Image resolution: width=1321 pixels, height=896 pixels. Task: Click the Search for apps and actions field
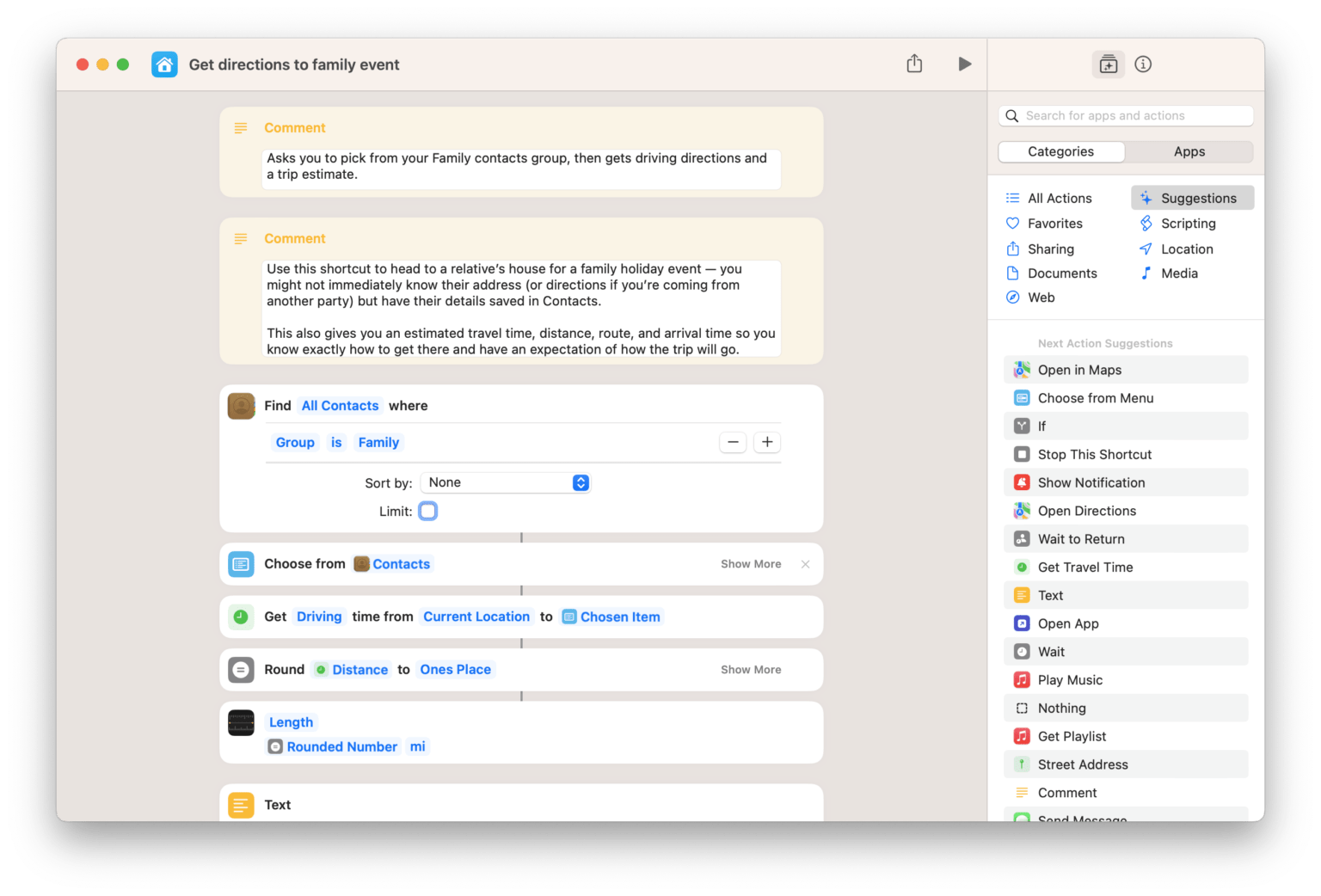(x=1126, y=115)
